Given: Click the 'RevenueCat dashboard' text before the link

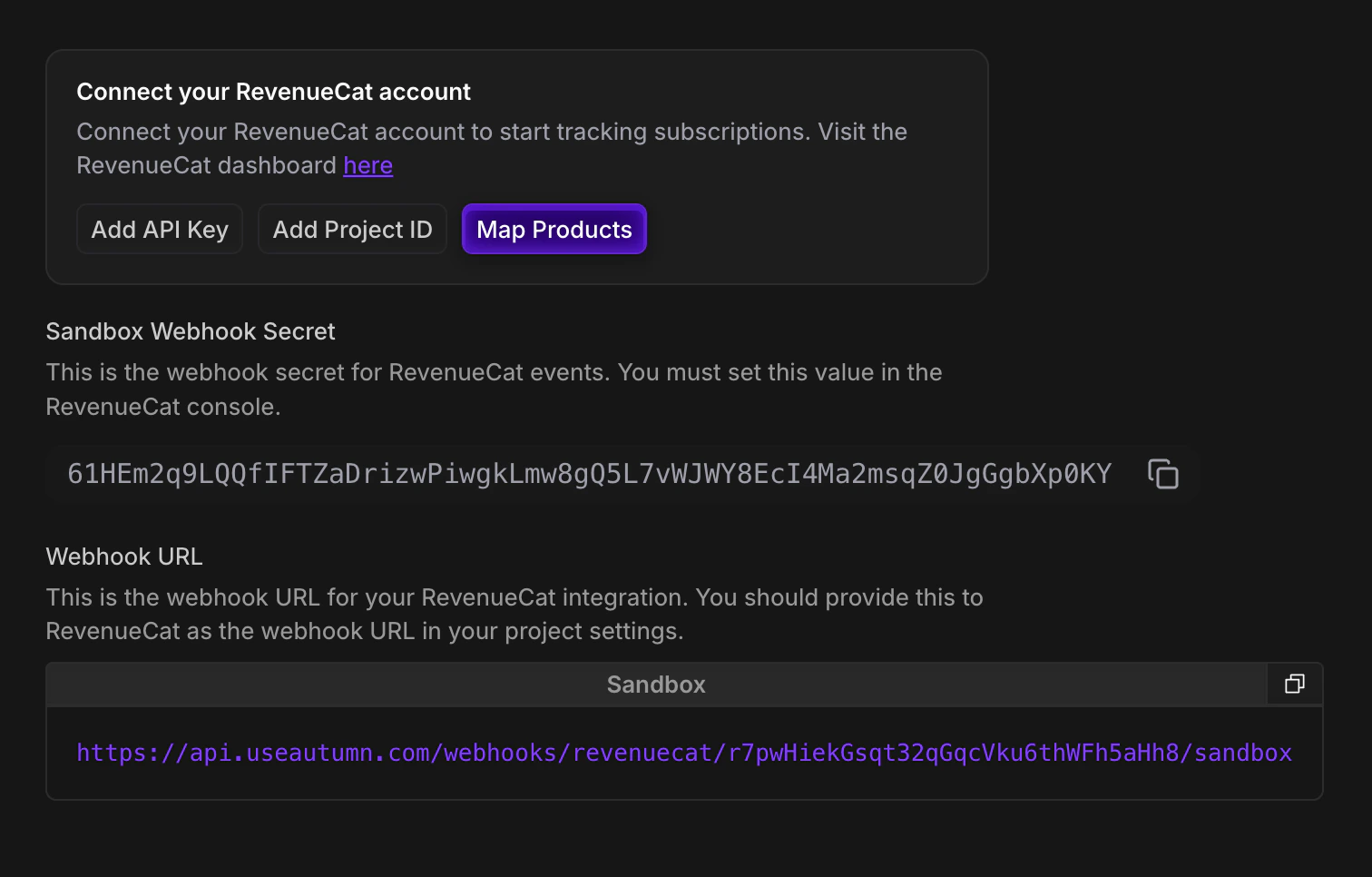Looking at the screenshot, I should coord(206,166).
